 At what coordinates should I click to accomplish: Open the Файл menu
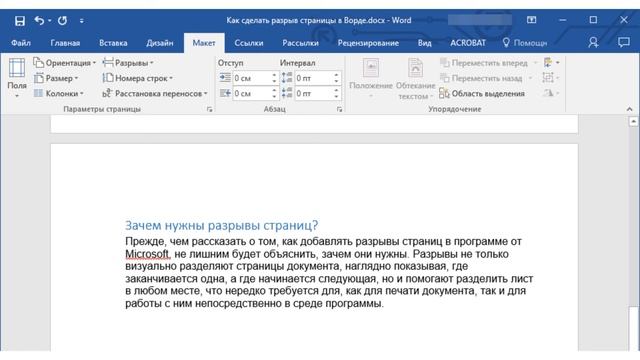pos(21,43)
